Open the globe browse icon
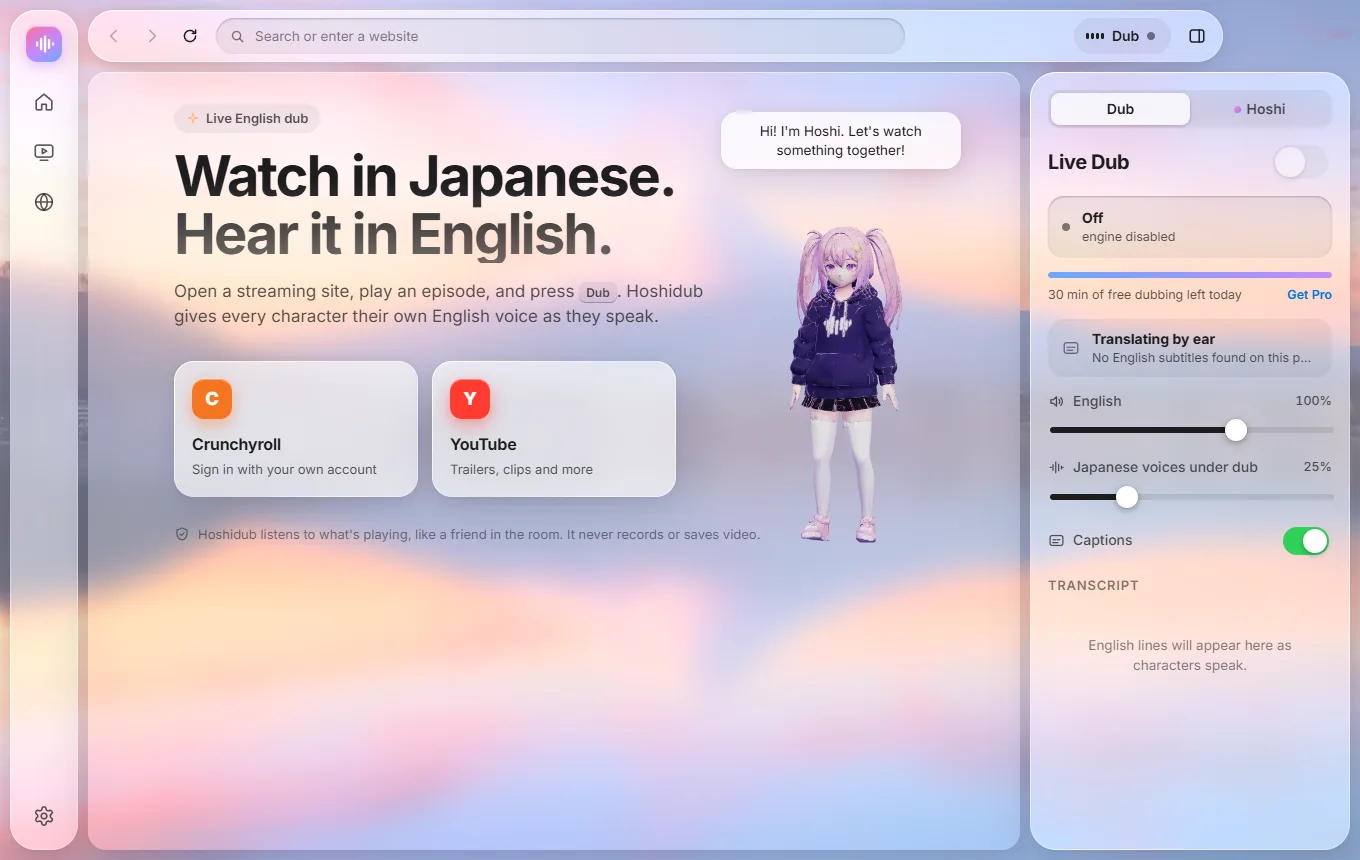This screenshot has width=1360, height=860. [x=44, y=202]
